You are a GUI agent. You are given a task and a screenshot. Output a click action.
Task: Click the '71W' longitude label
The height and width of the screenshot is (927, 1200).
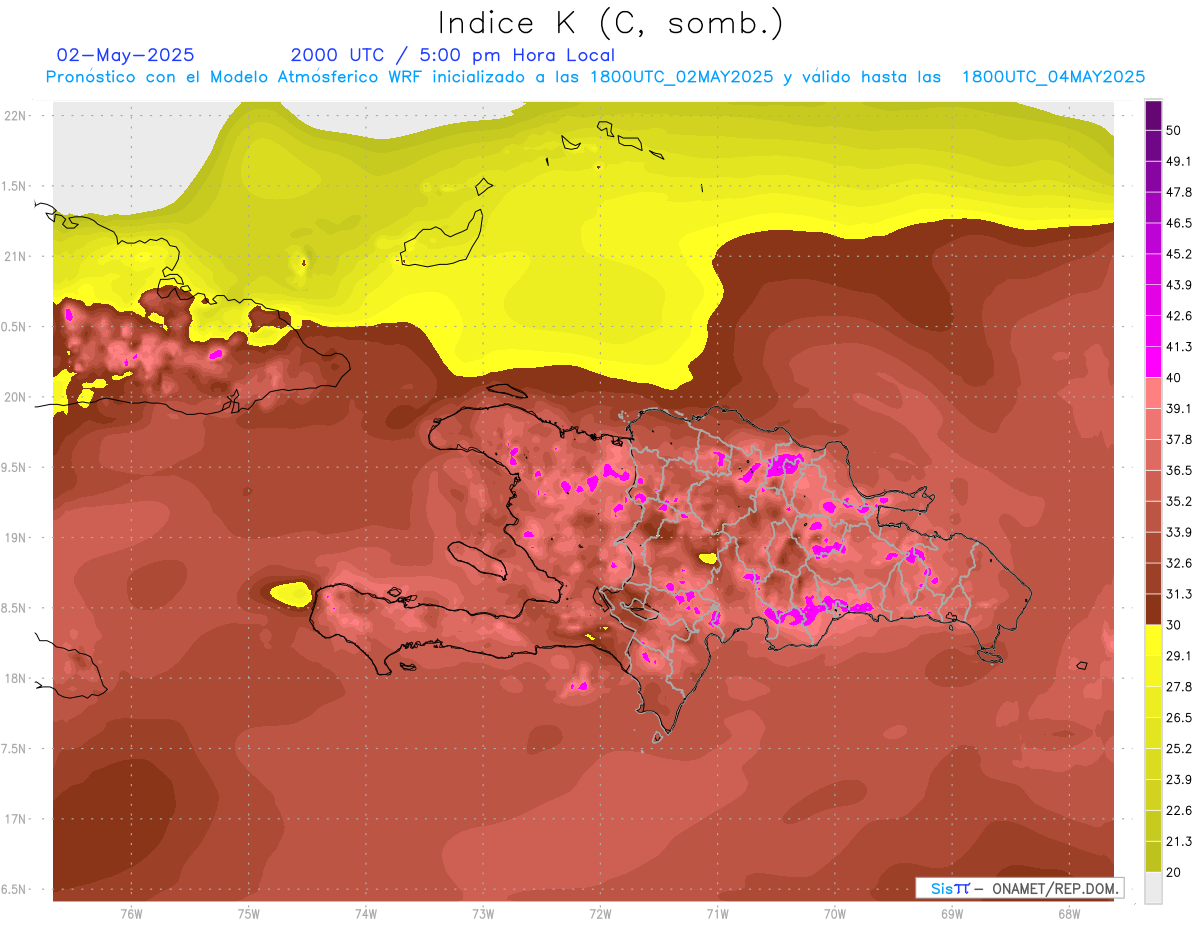click(x=717, y=914)
